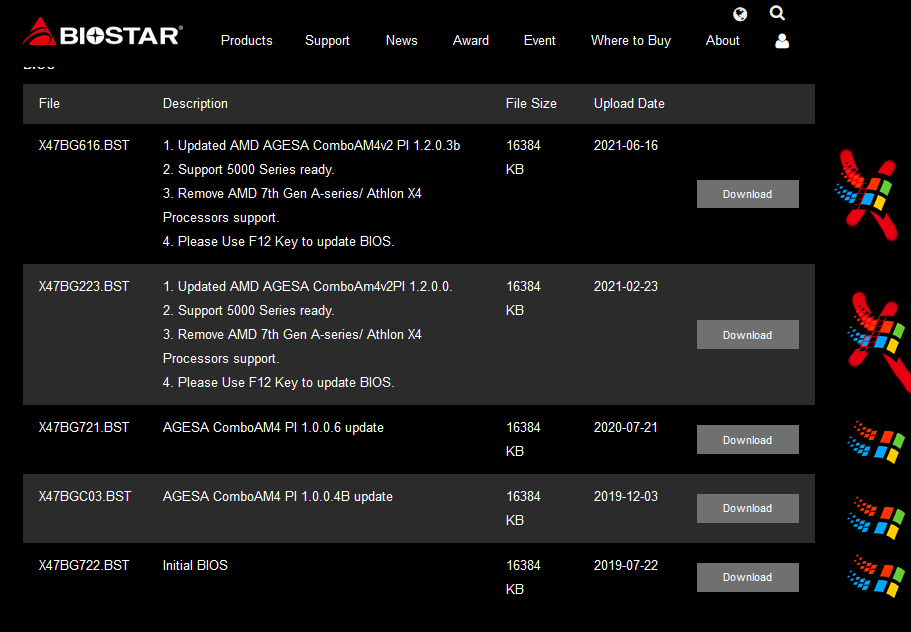Click the 16384 file size in X47BG721.BST row
911x632 pixels.
(x=523, y=428)
